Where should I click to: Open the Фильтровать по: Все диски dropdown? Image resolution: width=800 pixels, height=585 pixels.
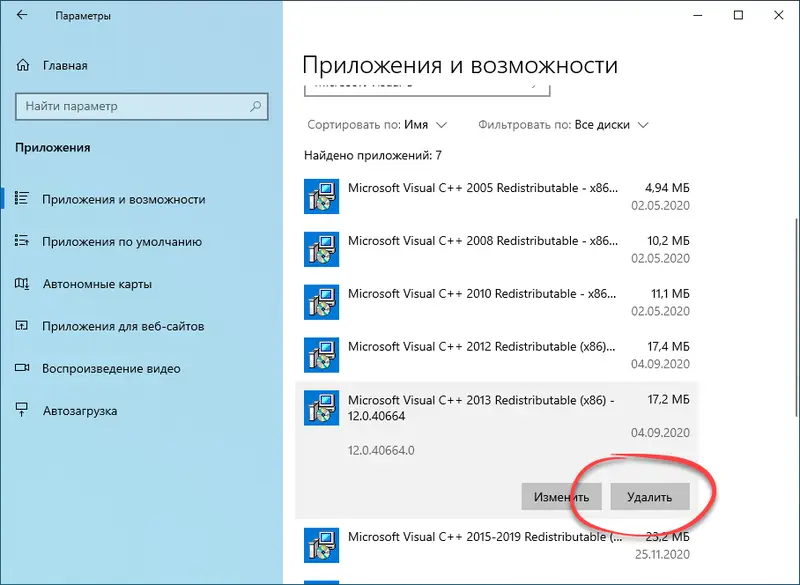(x=563, y=125)
